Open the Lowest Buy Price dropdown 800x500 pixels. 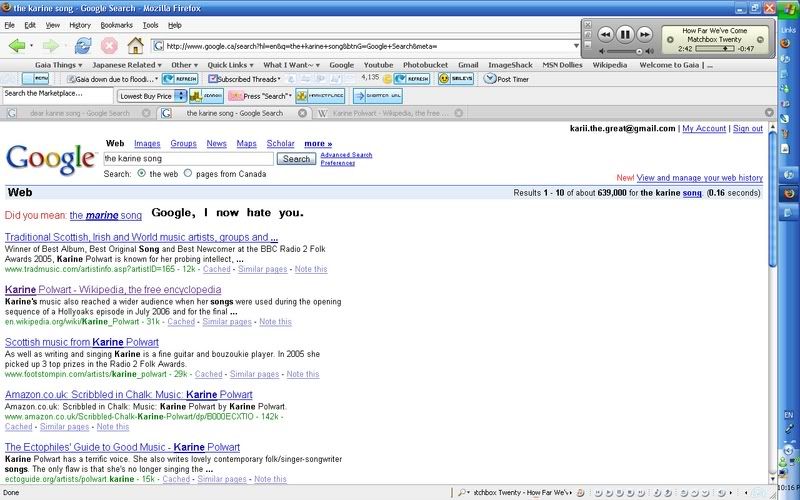pos(152,96)
